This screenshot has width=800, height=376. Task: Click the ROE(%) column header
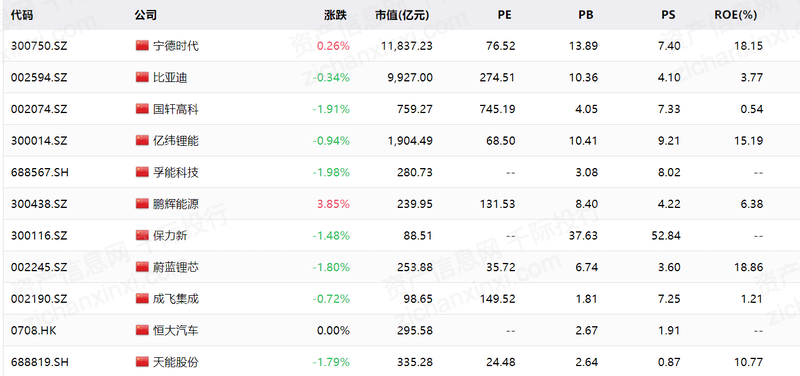pyautogui.click(x=735, y=15)
